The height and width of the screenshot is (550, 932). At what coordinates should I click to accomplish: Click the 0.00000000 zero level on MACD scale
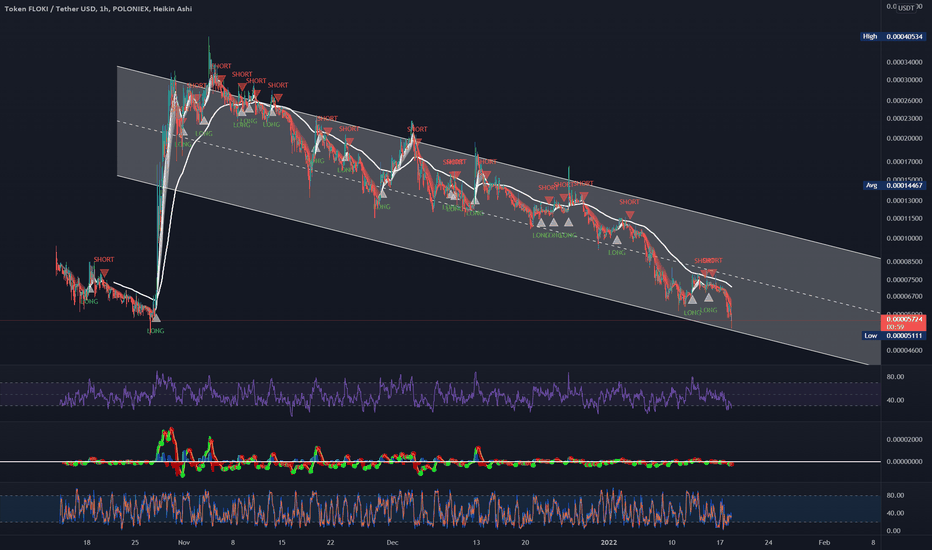[904, 461]
